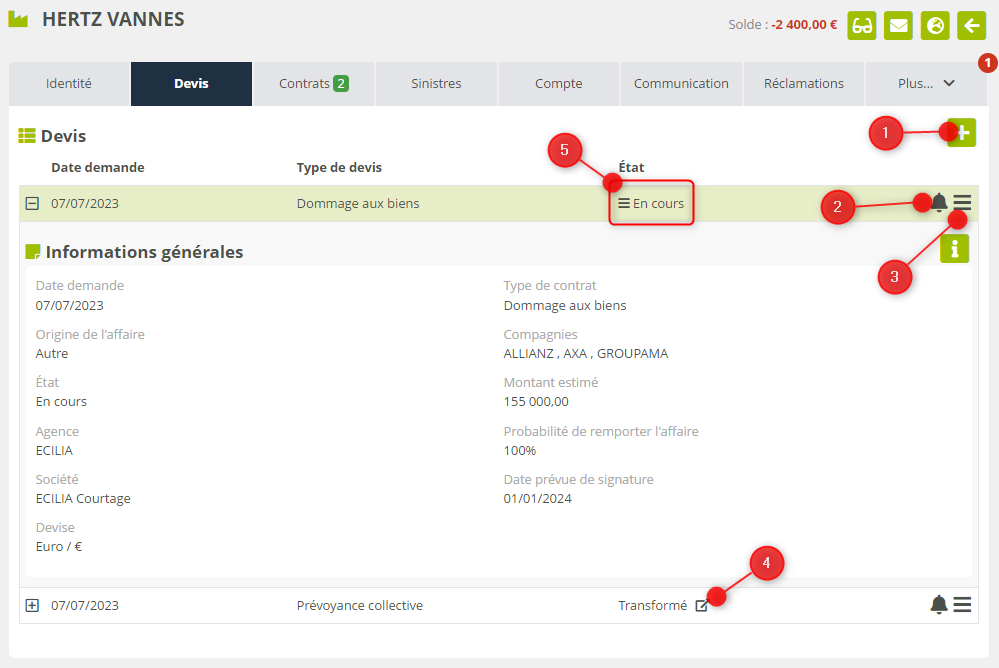Click the bell icon on Prévoyance collective row
The height and width of the screenshot is (668, 999).
click(x=939, y=604)
